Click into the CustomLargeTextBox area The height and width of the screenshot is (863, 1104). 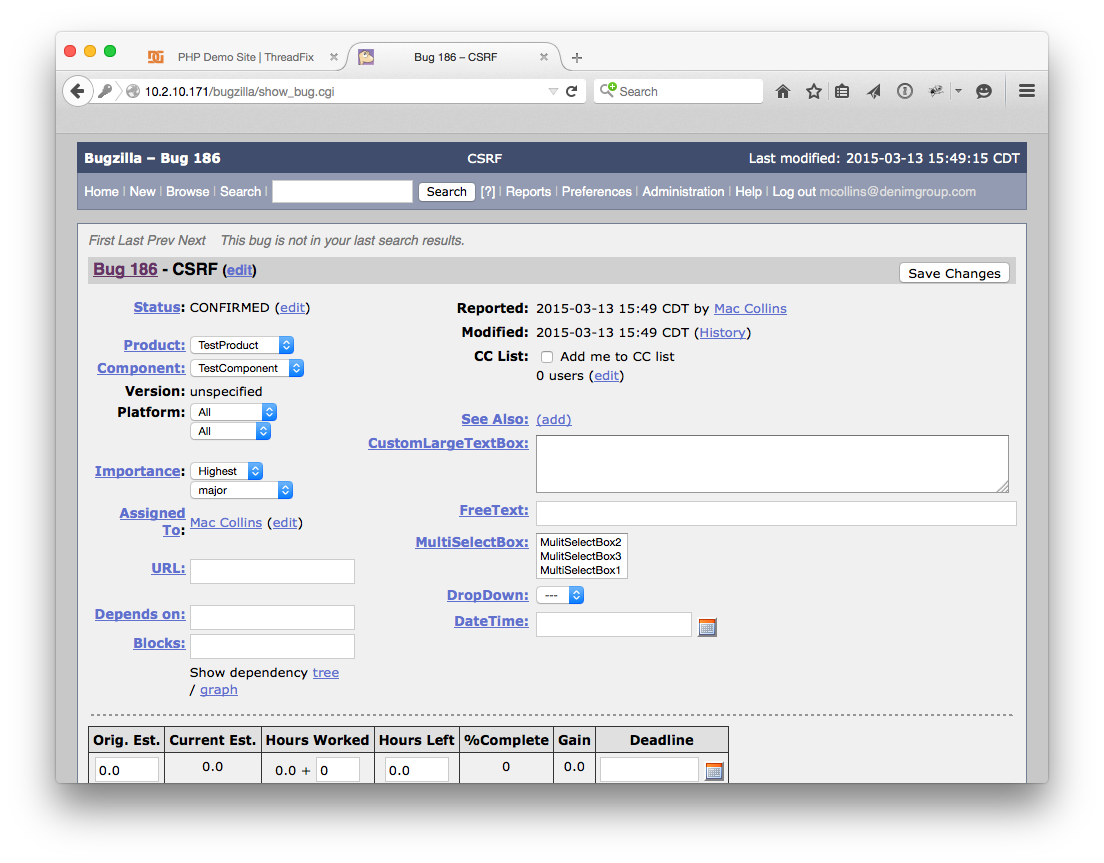tap(772, 464)
